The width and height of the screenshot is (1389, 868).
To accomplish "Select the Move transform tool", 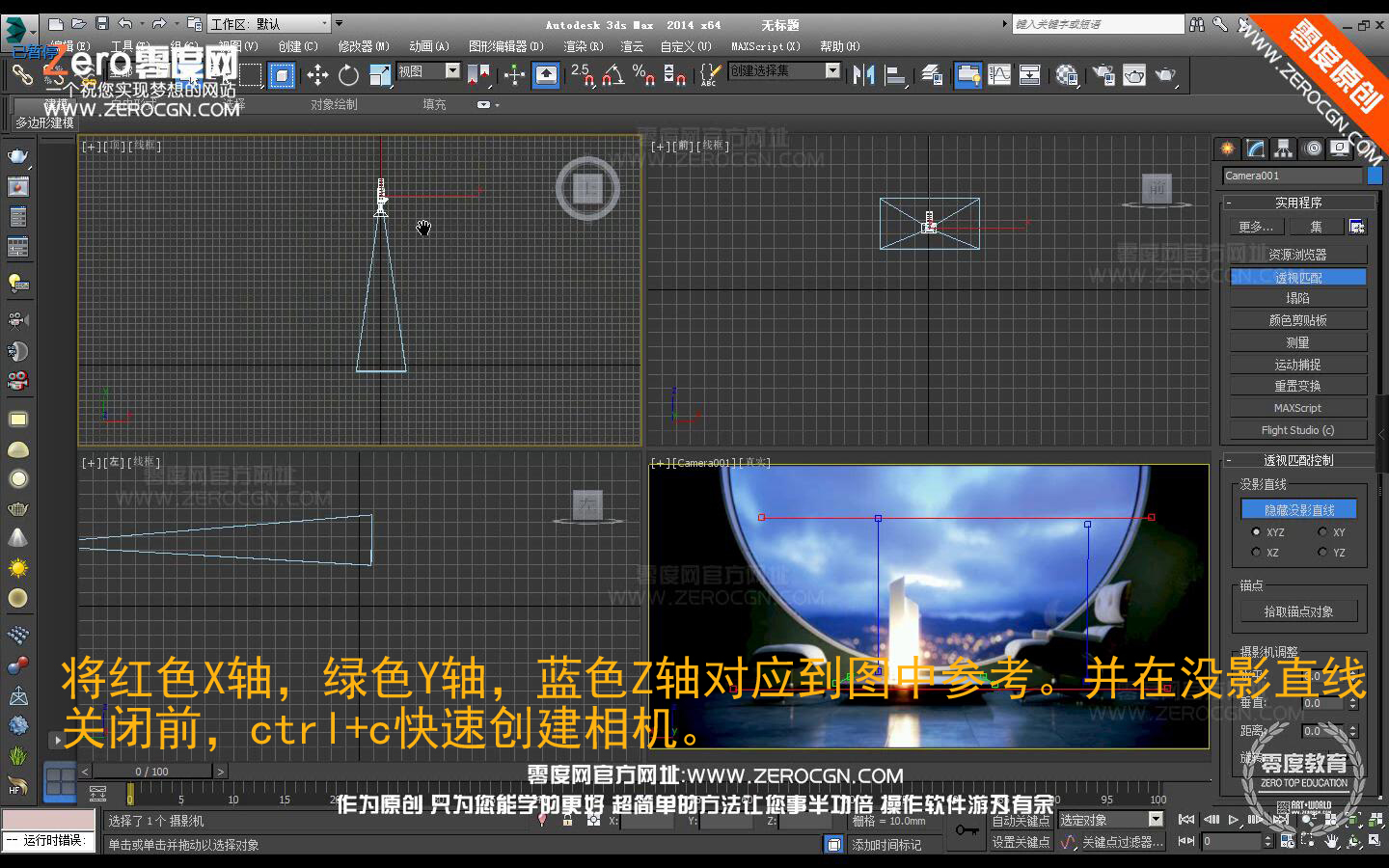I will 317,75.
